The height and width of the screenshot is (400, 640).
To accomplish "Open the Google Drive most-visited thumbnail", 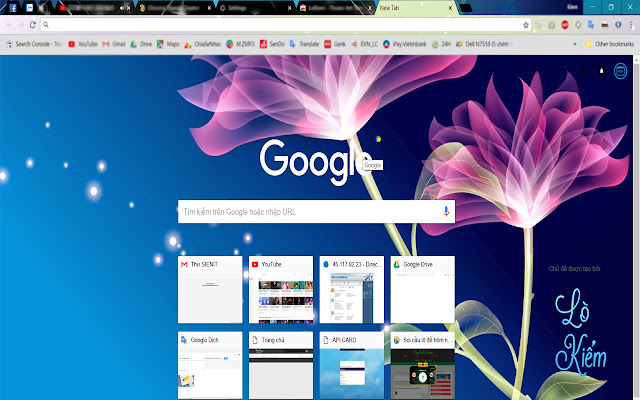I will pyautogui.click(x=423, y=289).
